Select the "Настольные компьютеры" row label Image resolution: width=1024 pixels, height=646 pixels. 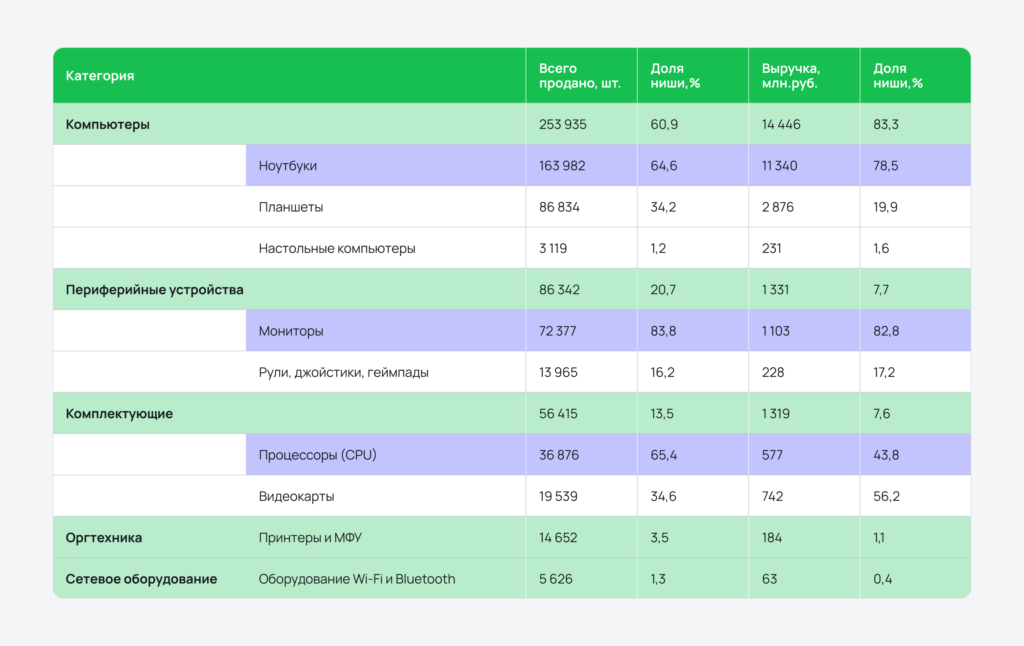(x=337, y=248)
